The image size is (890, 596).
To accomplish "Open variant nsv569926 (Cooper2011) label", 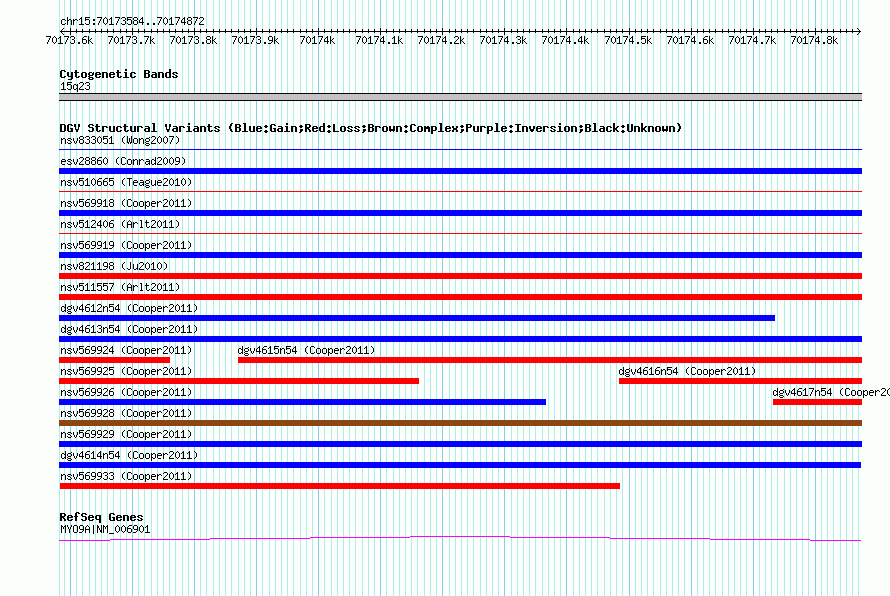I will point(126,392).
